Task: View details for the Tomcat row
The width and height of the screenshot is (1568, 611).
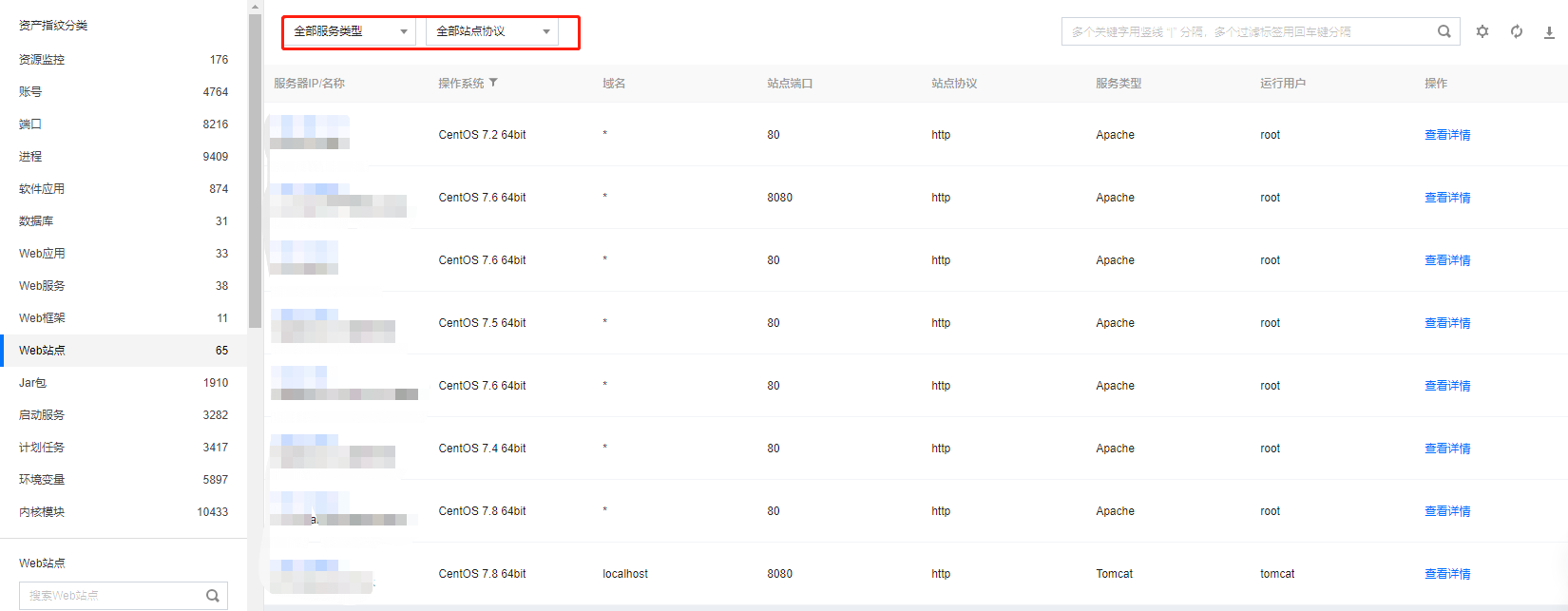Action: [x=1446, y=574]
